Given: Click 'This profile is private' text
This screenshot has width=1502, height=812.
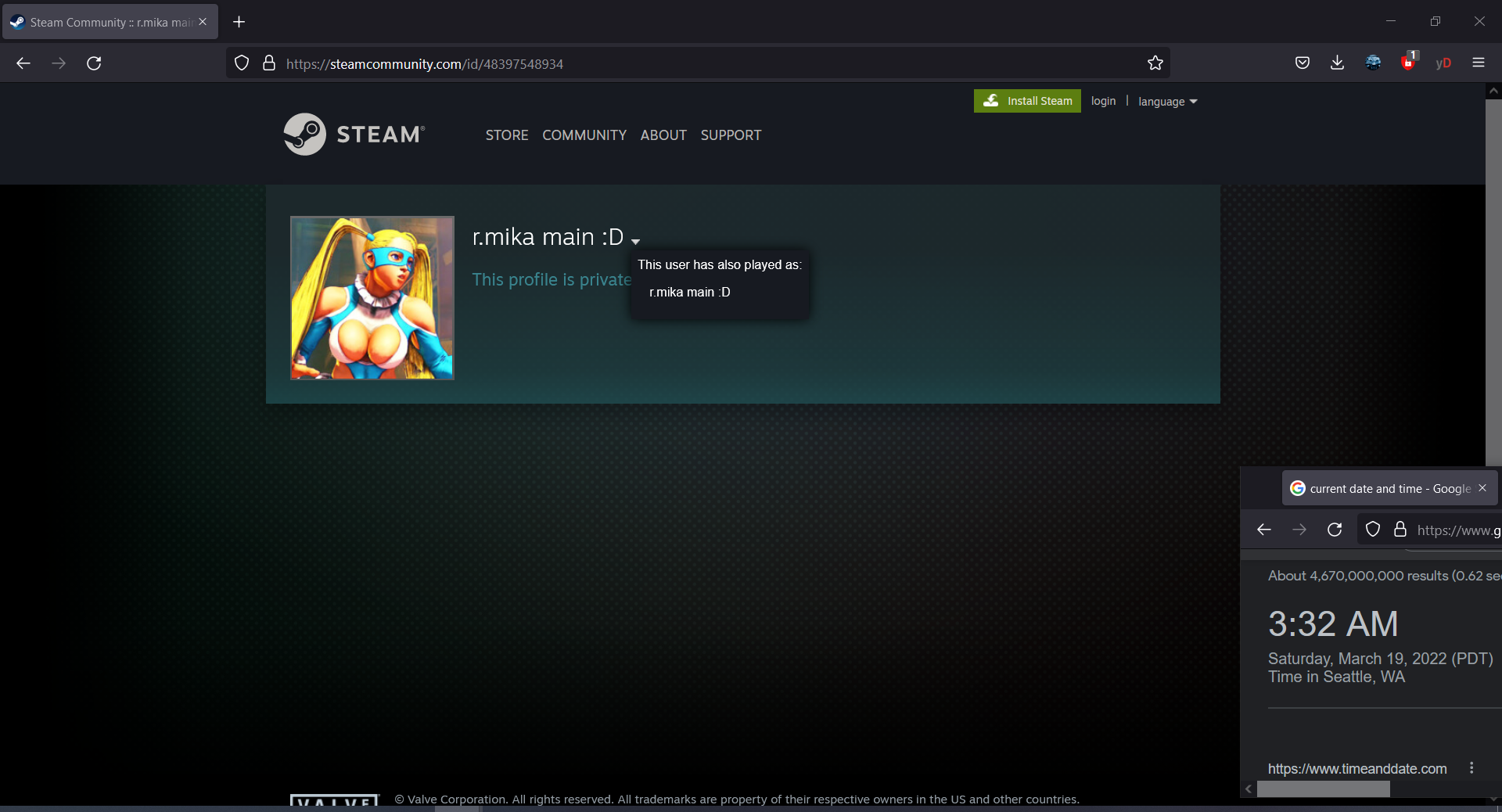Looking at the screenshot, I should pyautogui.click(x=552, y=279).
